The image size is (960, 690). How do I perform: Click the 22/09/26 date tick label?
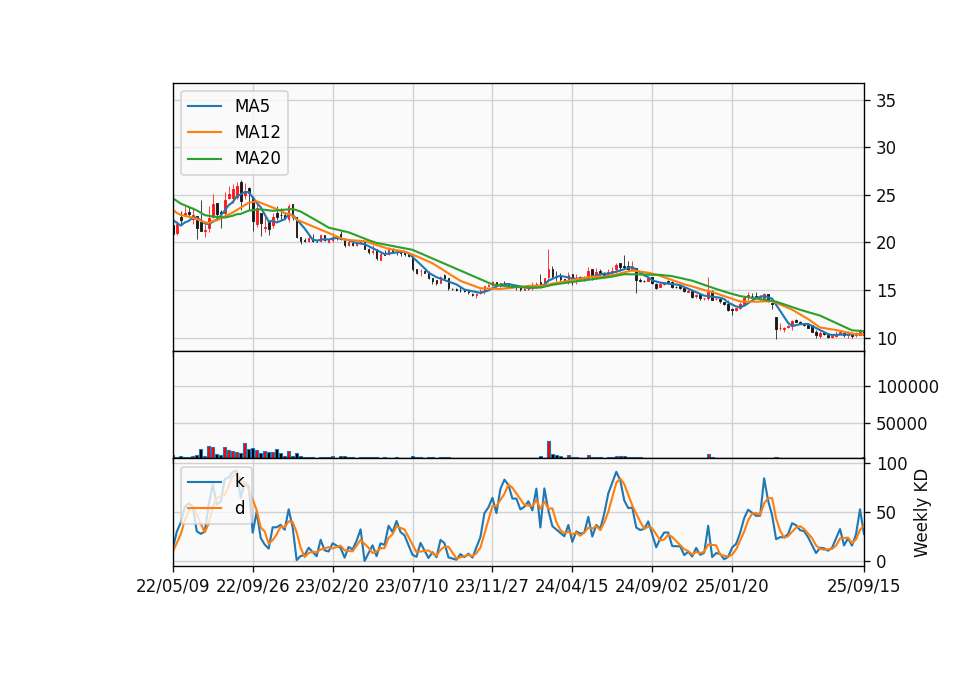coord(253,586)
